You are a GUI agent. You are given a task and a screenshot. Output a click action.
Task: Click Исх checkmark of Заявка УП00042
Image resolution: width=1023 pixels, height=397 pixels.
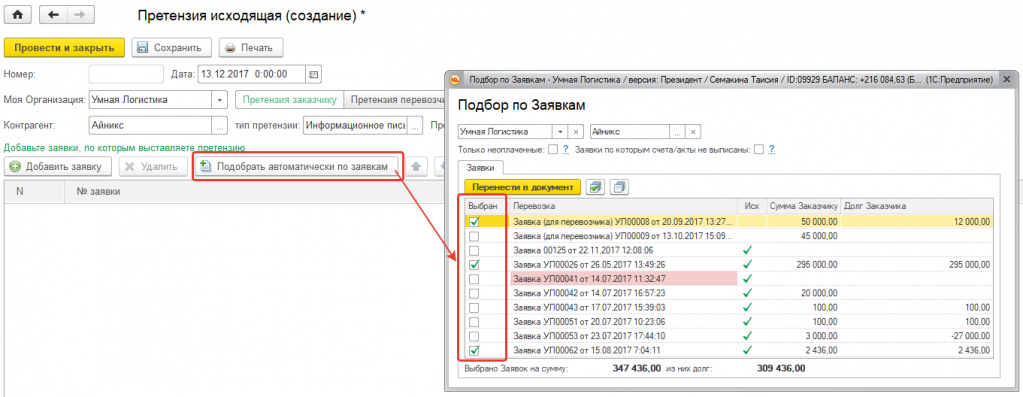pos(747,293)
